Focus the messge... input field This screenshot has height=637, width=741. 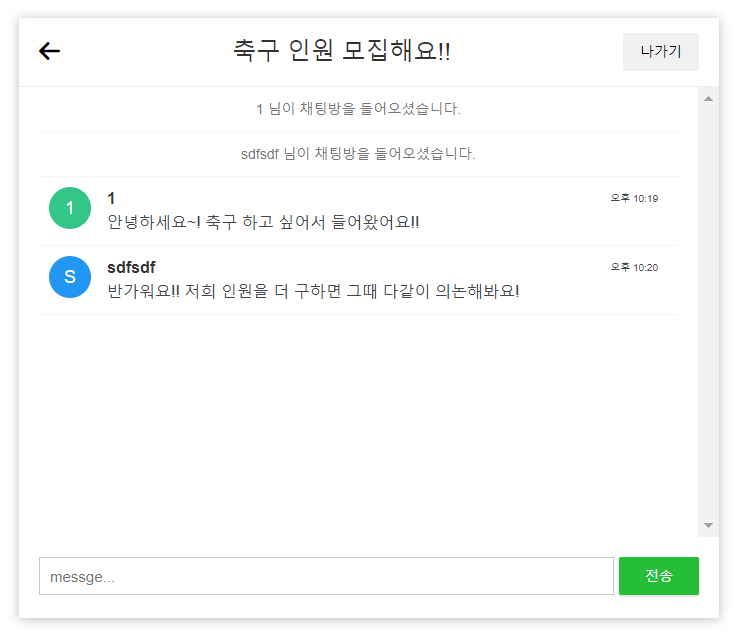tap(326, 576)
